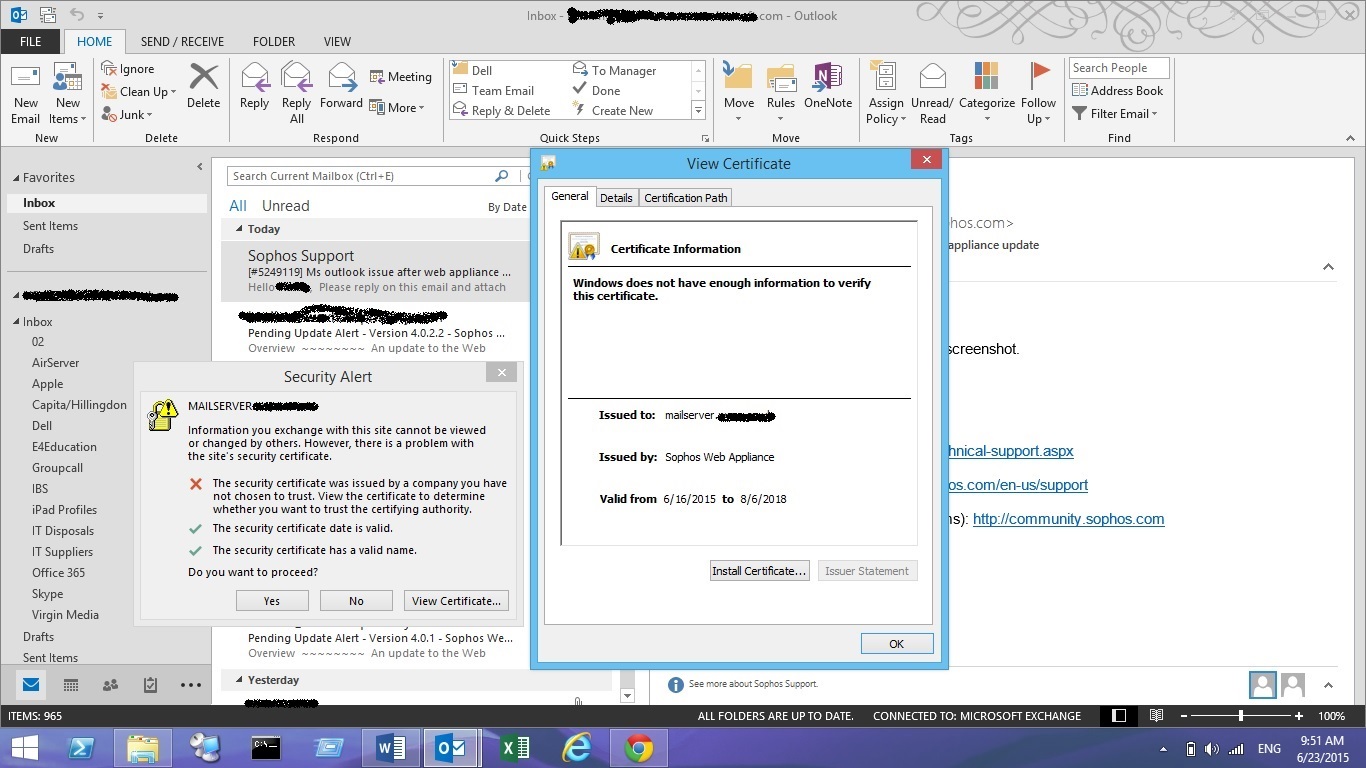Switch to the VIEW tab

pyautogui.click(x=337, y=42)
